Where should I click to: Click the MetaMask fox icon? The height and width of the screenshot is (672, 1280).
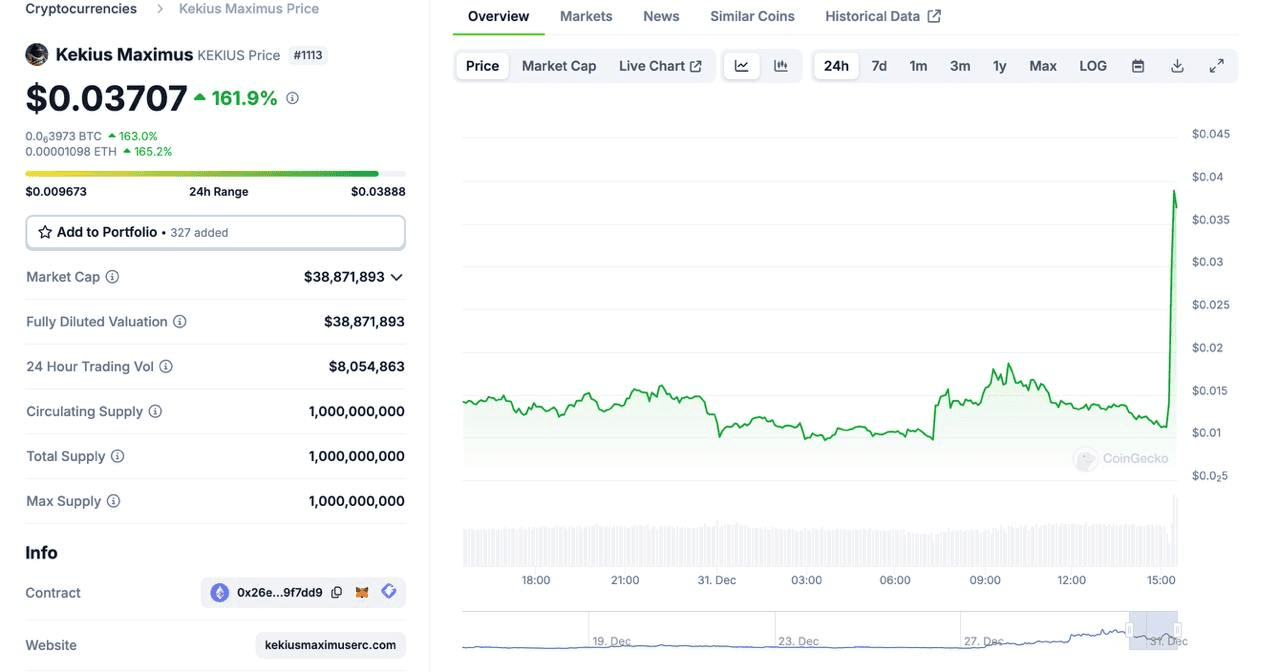pyautogui.click(x=362, y=593)
